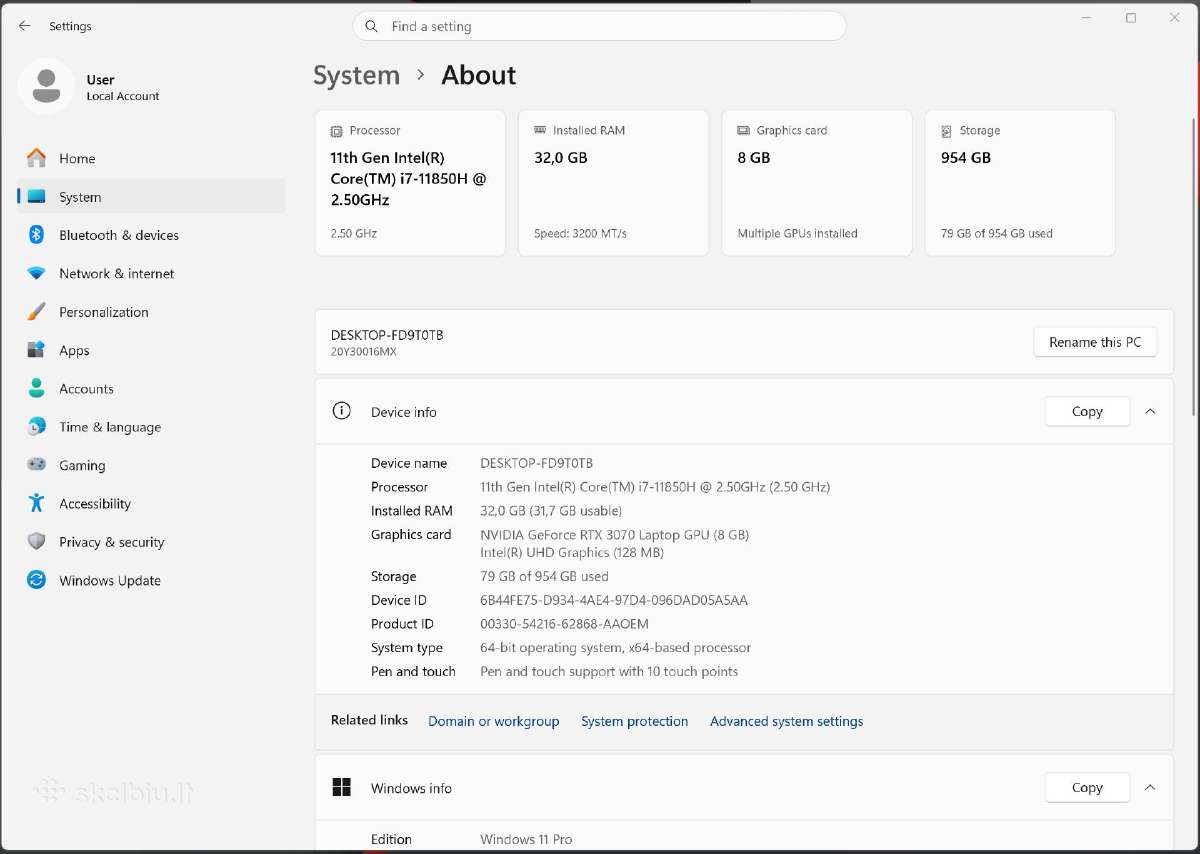
Task: Click the Pen and touch support value
Action: pyautogui.click(x=609, y=672)
